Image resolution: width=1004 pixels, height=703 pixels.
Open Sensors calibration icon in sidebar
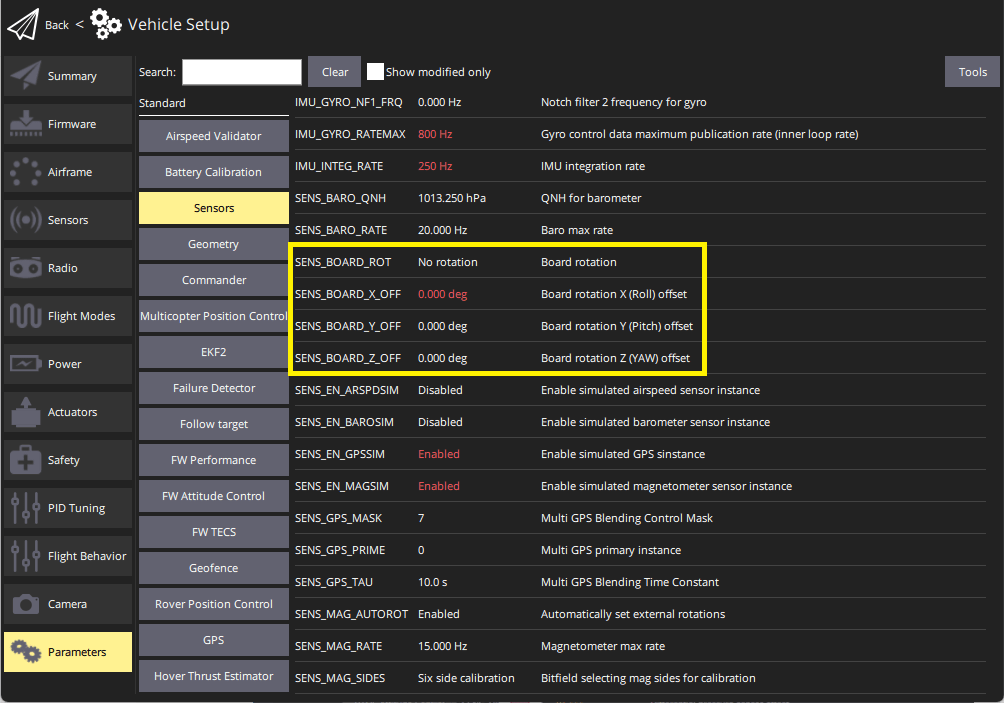click(x=25, y=220)
